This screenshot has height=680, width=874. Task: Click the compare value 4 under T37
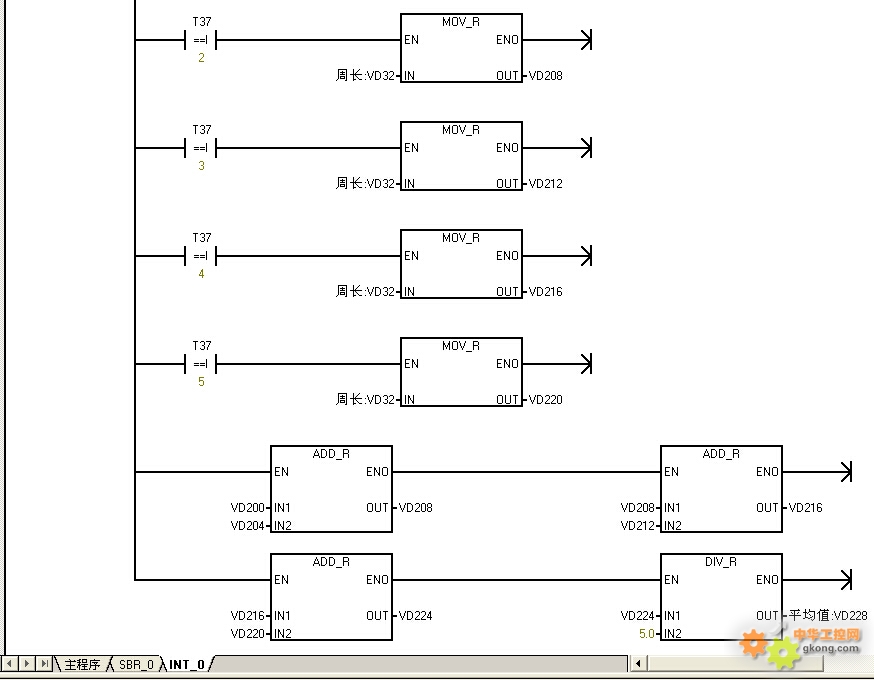(201, 274)
